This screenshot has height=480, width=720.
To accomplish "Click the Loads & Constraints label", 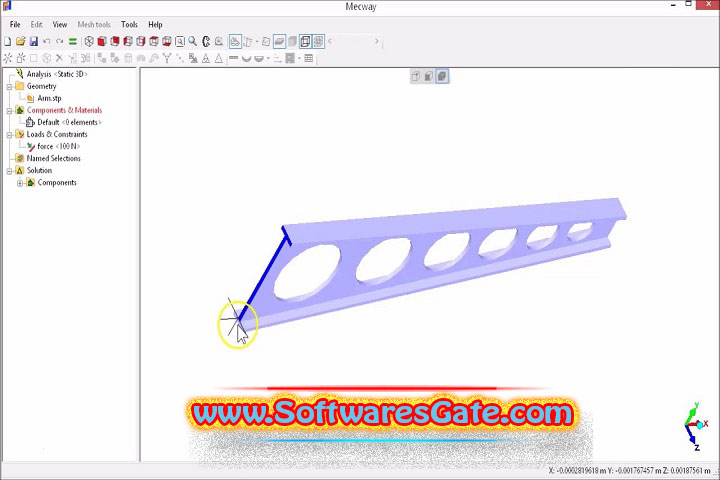I will (x=57, y=134).
